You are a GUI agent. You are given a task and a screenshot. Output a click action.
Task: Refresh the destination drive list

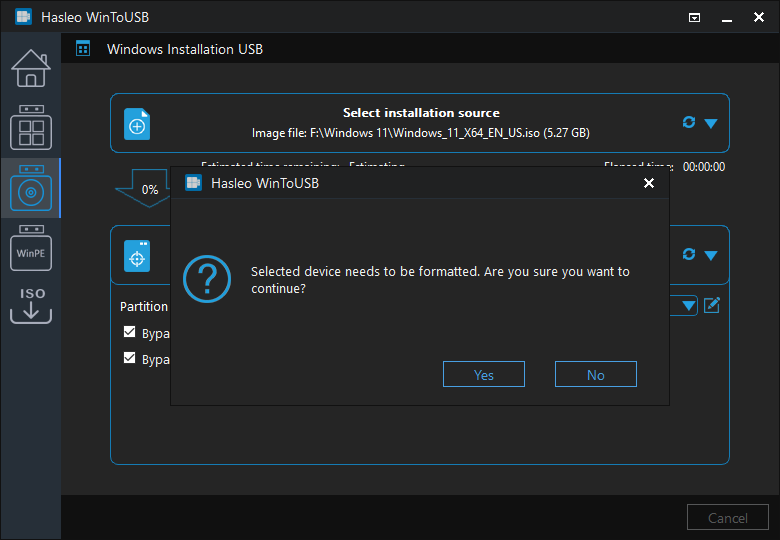[x=688, y=254]
